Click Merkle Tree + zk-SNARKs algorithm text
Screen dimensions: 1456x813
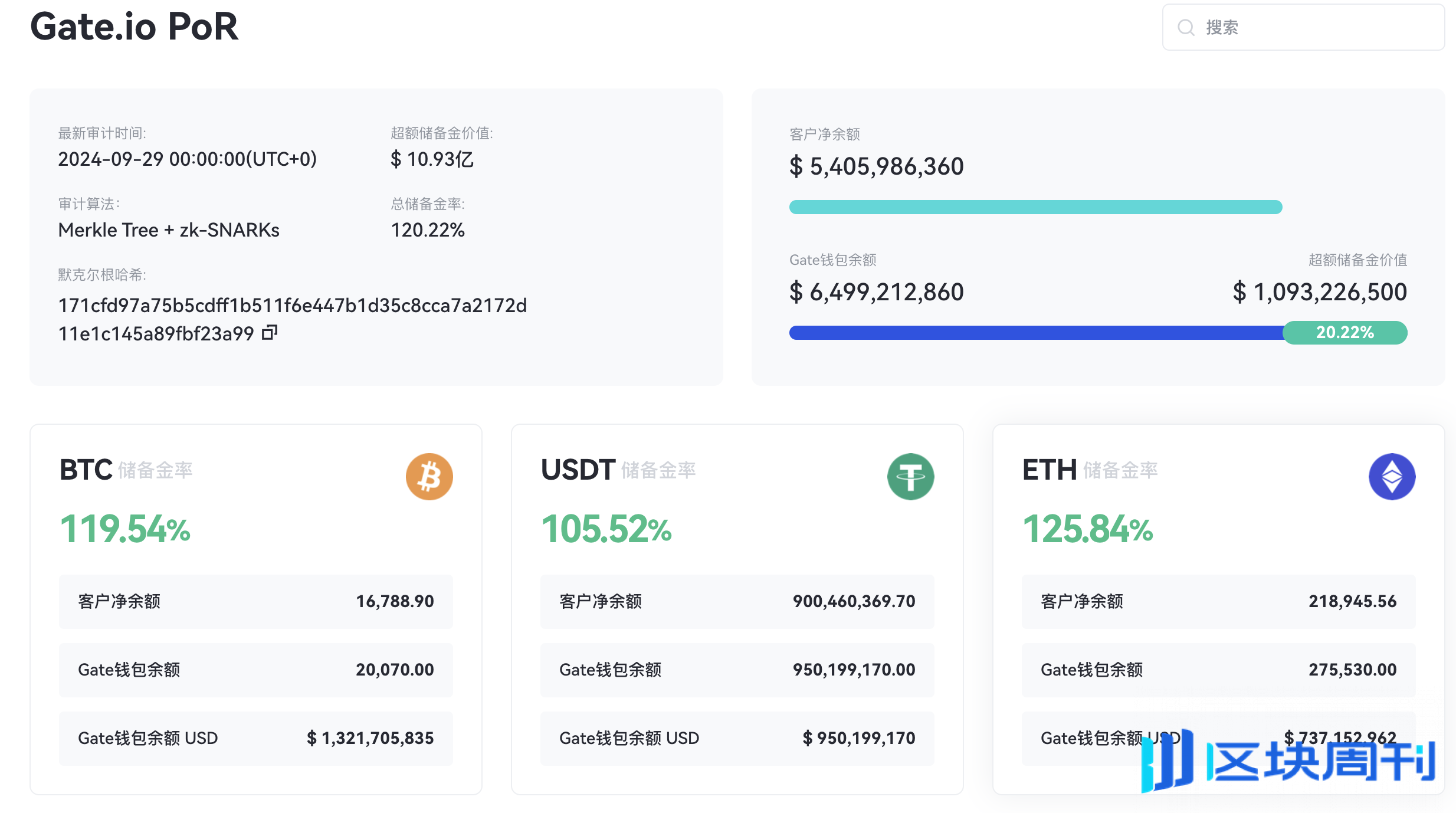(x=169, y=230)
